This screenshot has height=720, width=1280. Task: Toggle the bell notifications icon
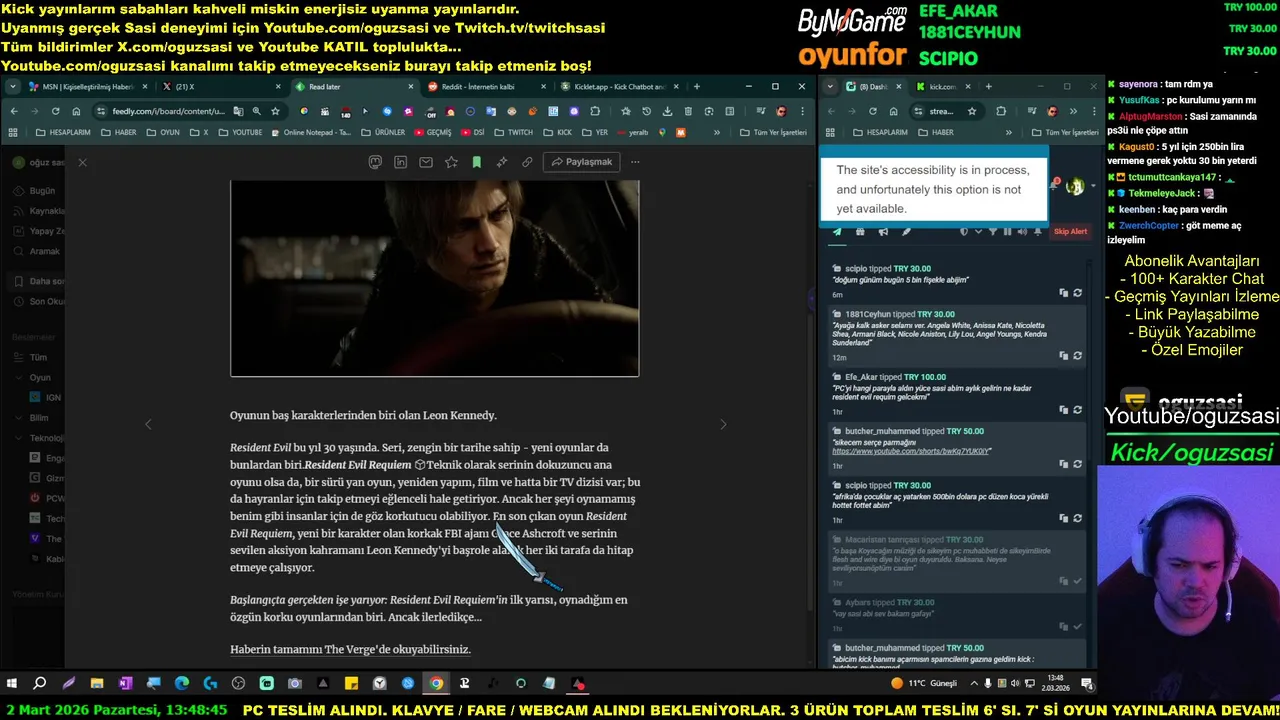coord(1037,232)
